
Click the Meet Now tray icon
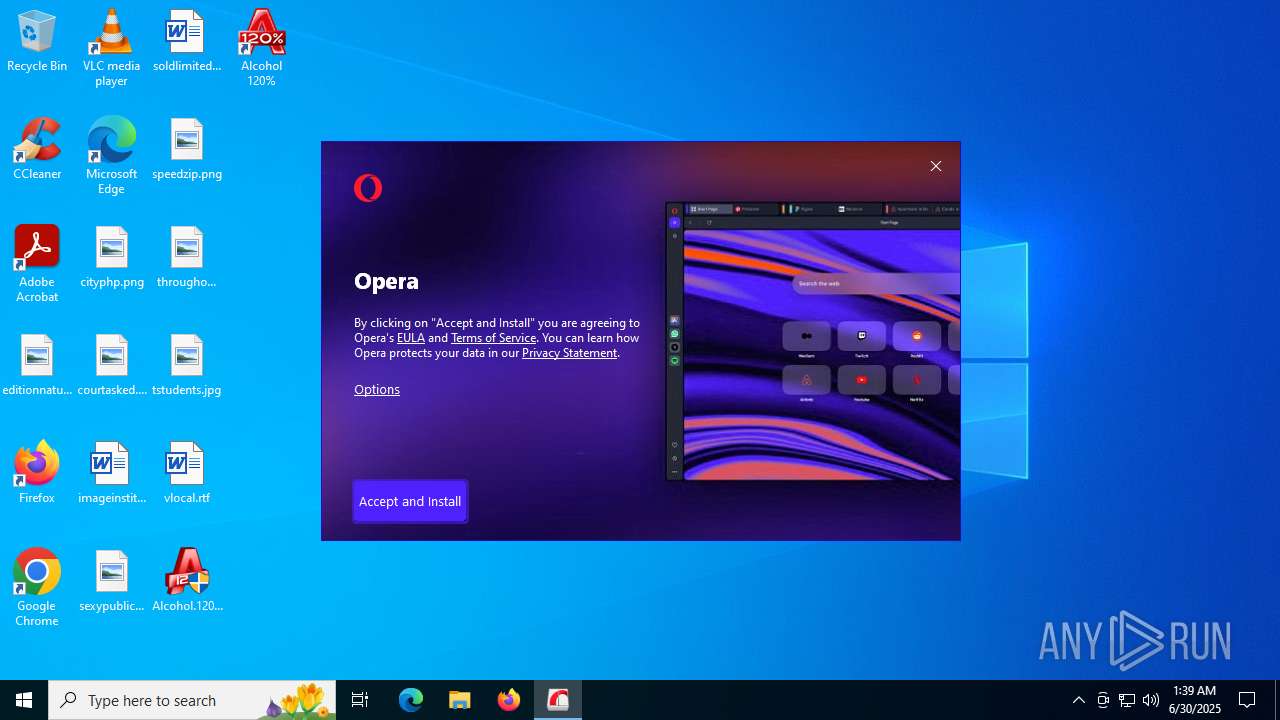[1103, 700]
